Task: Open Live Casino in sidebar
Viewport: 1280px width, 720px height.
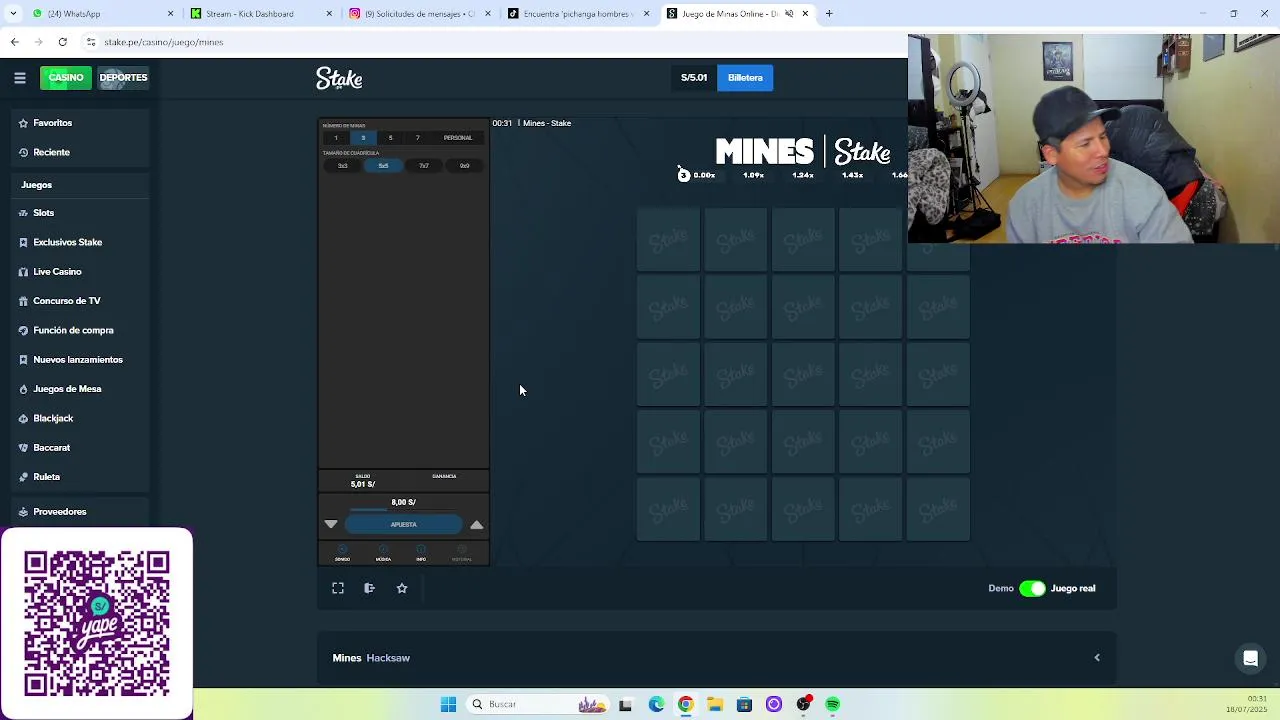Action: (x=57, y=272)
